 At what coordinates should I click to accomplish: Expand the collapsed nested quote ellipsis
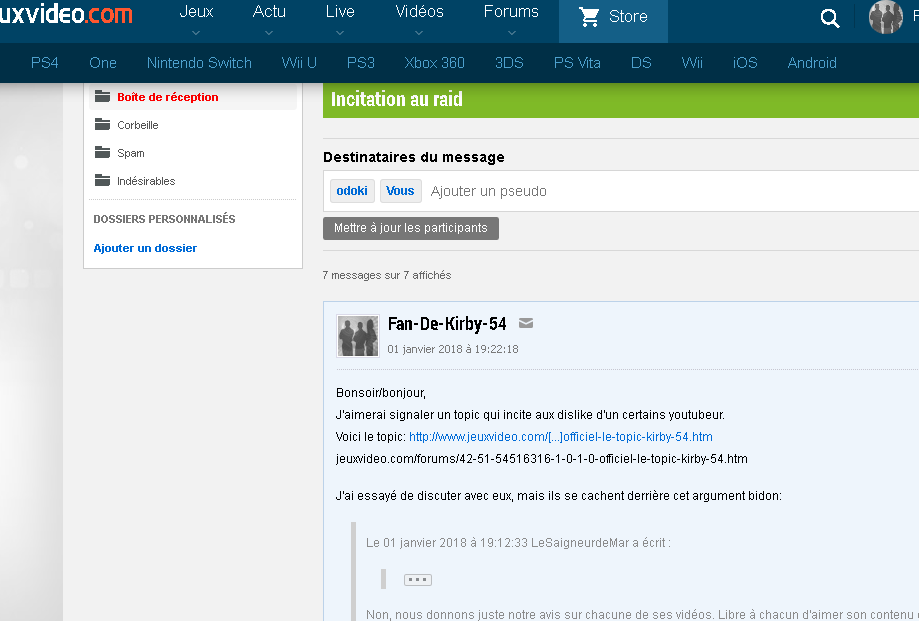pyautogui.click(x=417, y=580)
